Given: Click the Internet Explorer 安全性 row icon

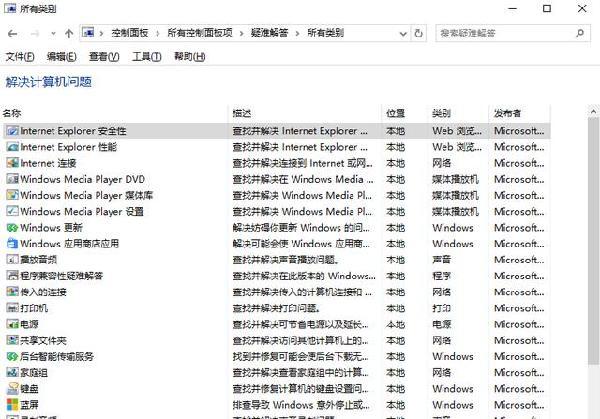Looking at the screenshot, I should pyautogui.click(x=12, y=131).
